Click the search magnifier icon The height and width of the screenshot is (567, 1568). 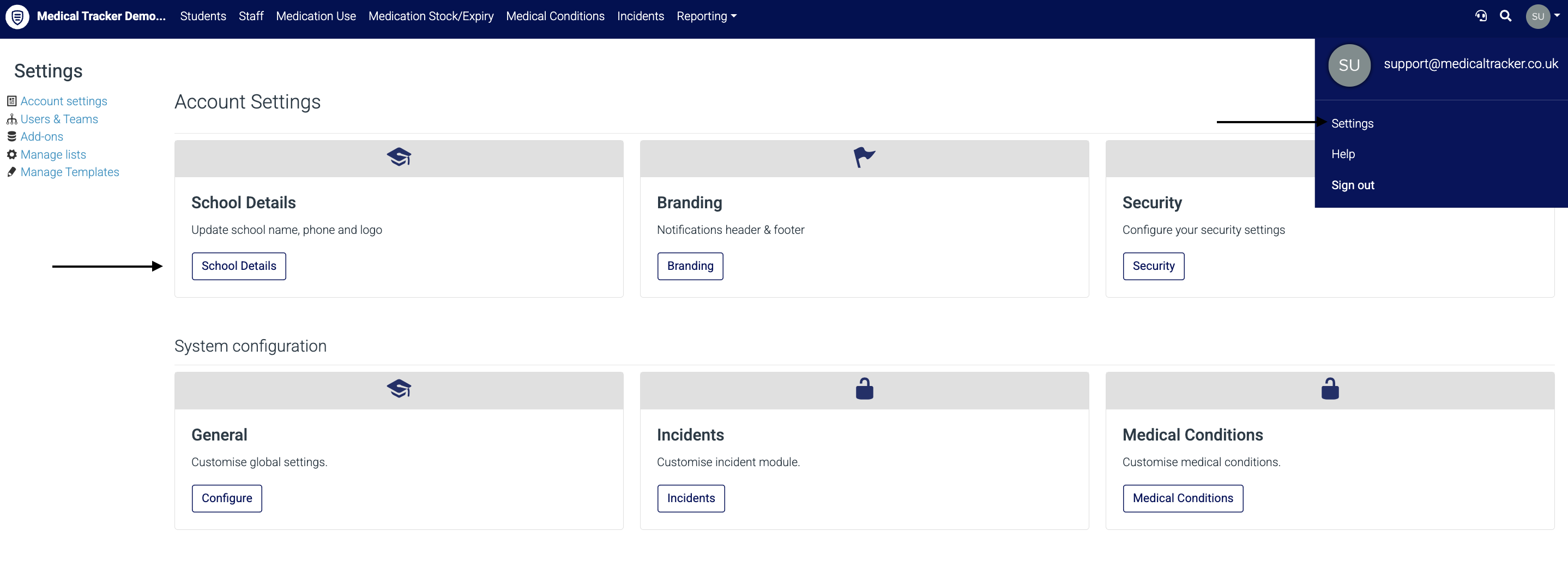[1505, 16]
